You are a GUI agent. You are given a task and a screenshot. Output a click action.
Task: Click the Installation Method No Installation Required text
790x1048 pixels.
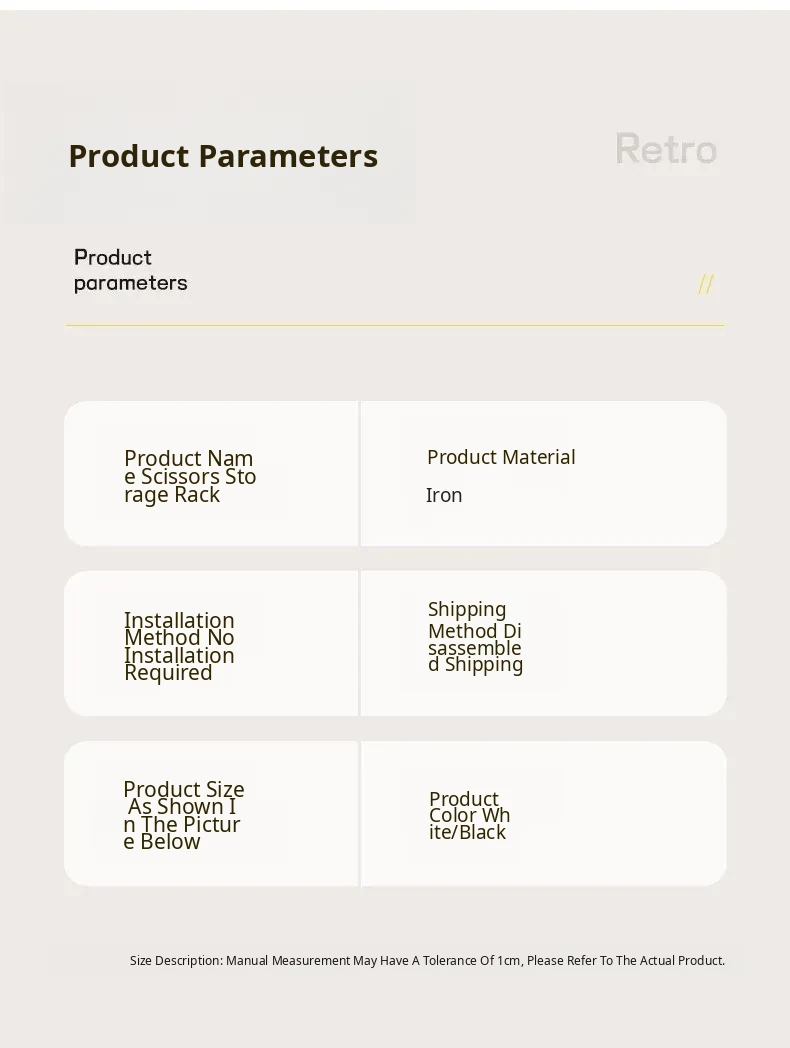[179, 646]
